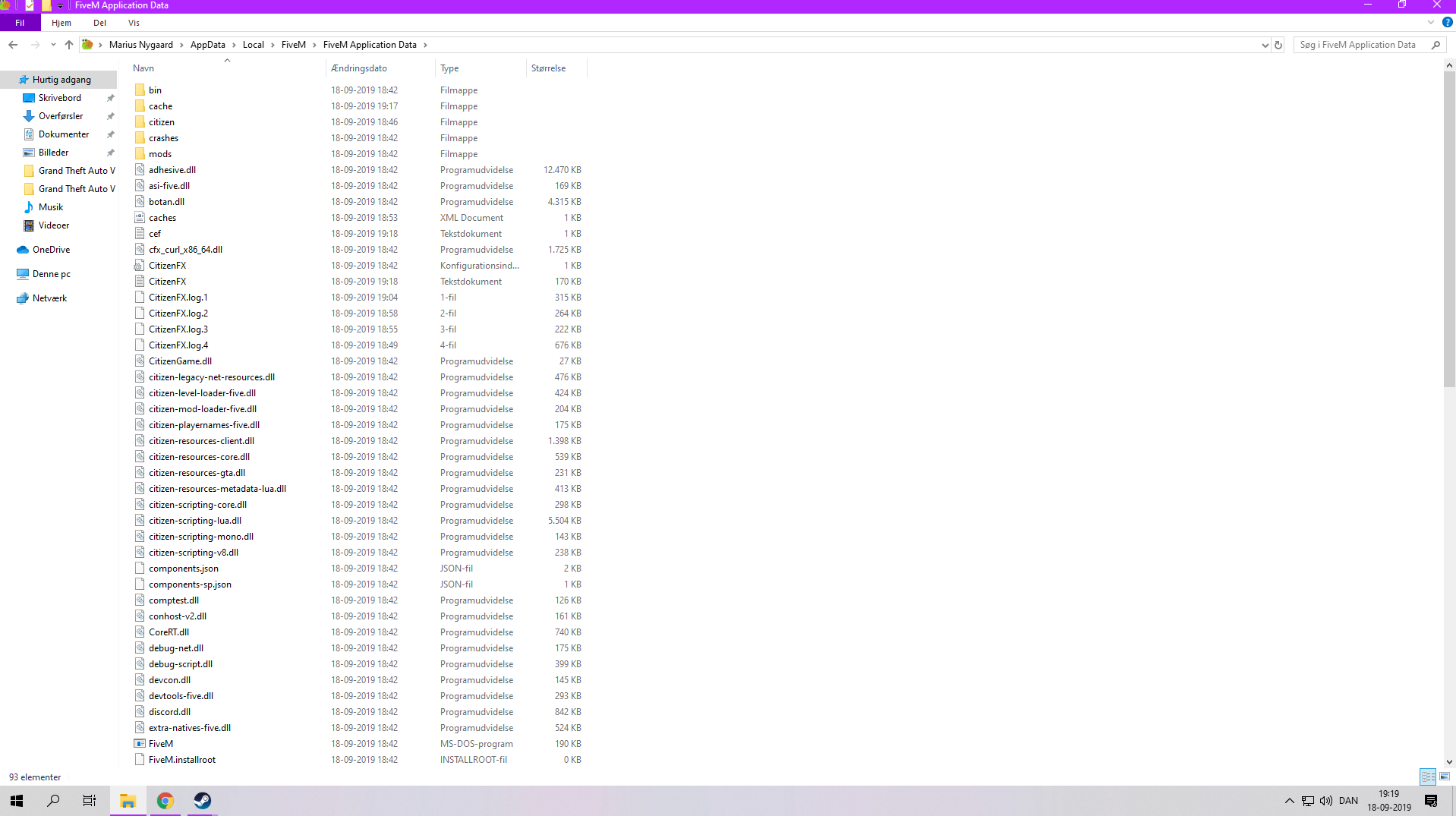Click the DAN input language indicator
The width and height of the screenshot is (1456, 816).
[1348, 801]
